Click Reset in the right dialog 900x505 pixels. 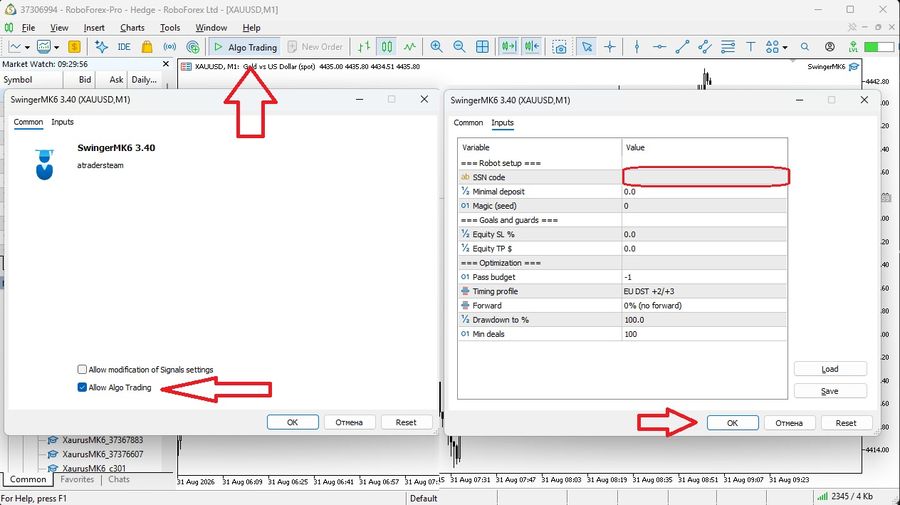tap(845, 423)
